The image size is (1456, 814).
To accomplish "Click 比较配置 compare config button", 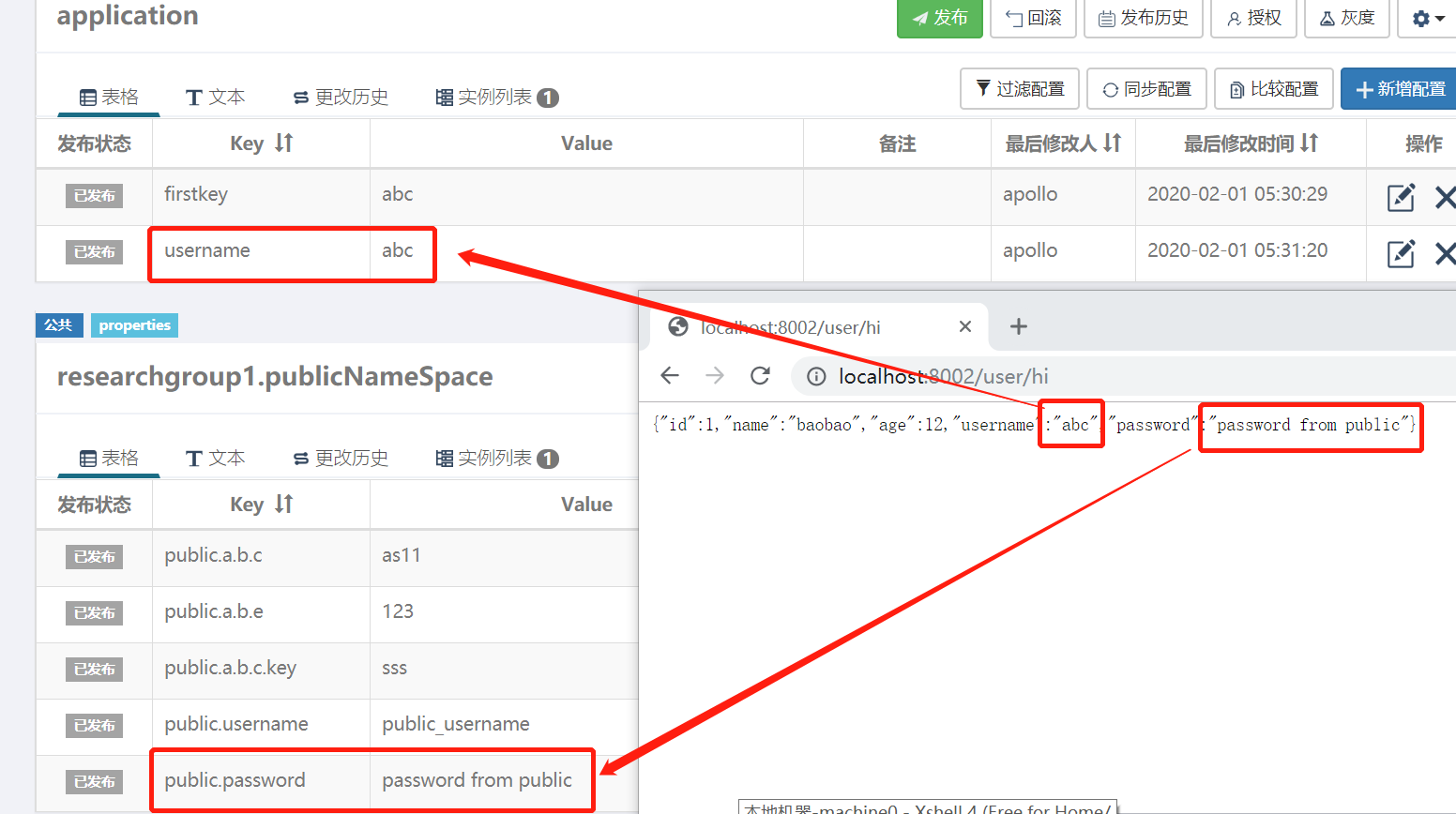I will 1273,89.
